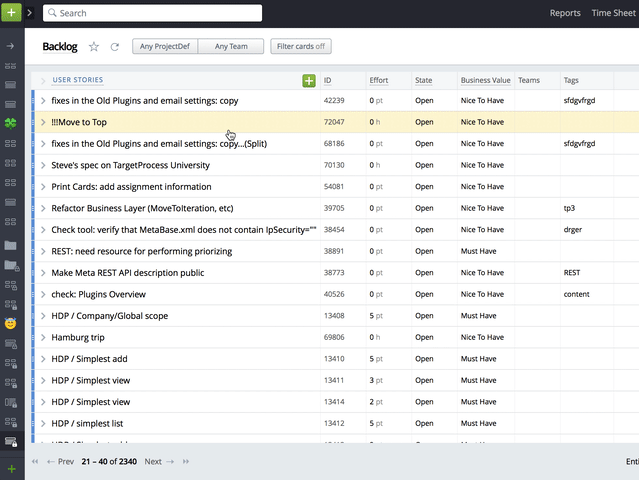This screenshot has width=639, height=480.
Task: Click the REST tag
Action: [572, 273]
